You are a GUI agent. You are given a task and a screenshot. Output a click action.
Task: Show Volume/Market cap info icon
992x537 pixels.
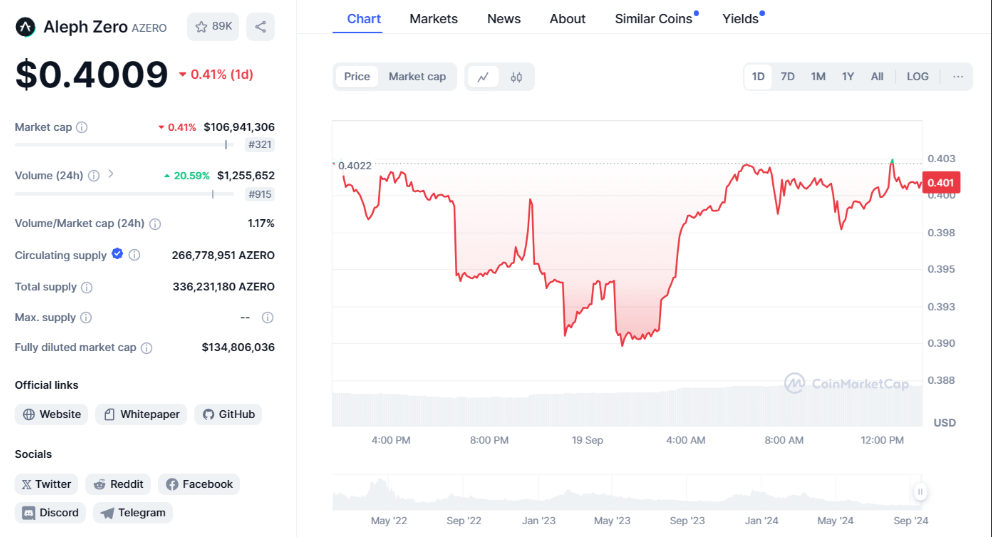(x=155, y=224)
